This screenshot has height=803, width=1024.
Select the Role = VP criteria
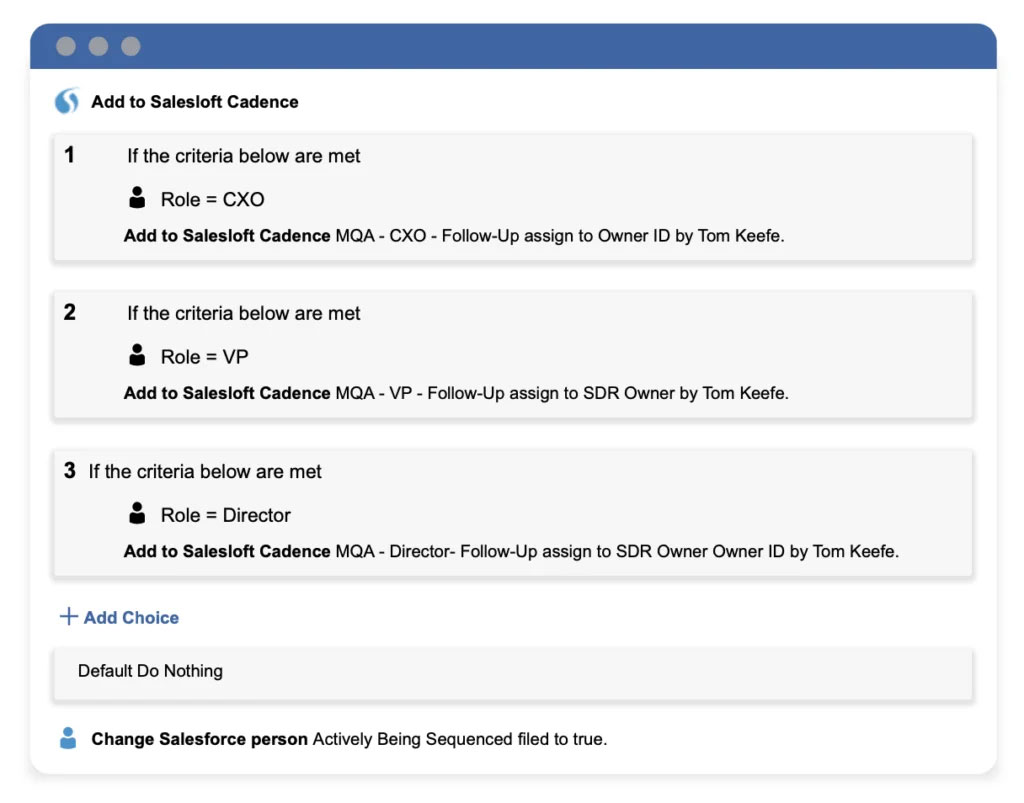(x=204, y=357)
